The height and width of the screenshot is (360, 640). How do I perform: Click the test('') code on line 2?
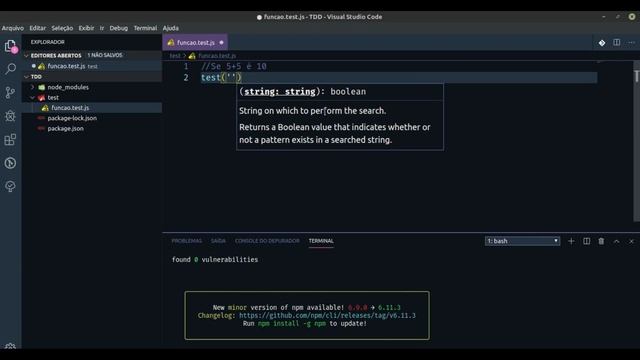pyautogui.click(x=221, y=78)
